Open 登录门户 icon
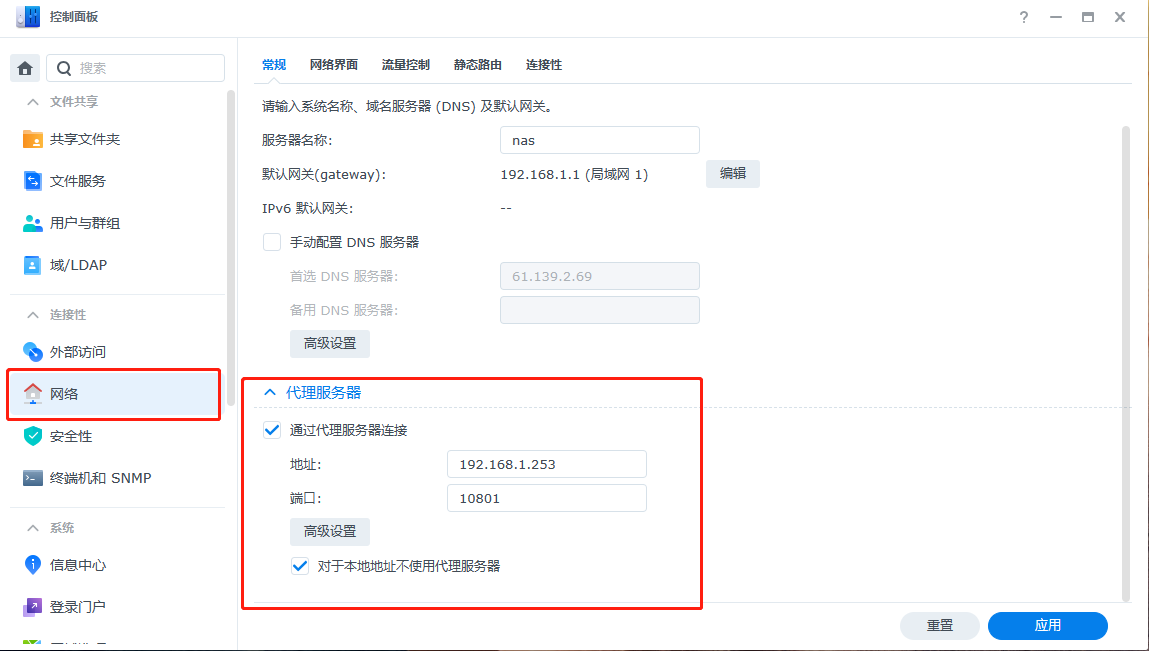 [x=32, y=607]
